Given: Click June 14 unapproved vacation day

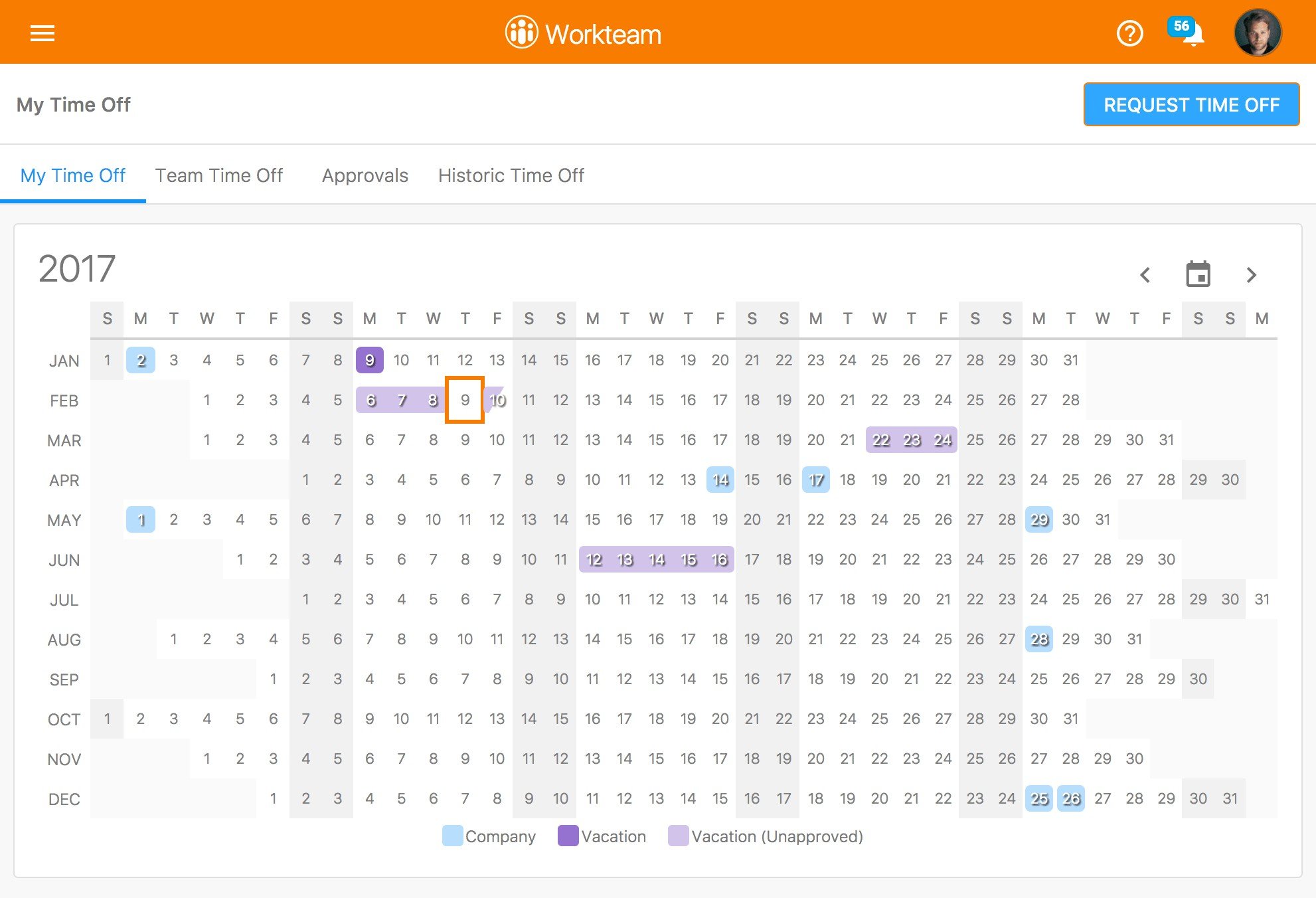Looking at the screenshot, I should pos(657,559).
